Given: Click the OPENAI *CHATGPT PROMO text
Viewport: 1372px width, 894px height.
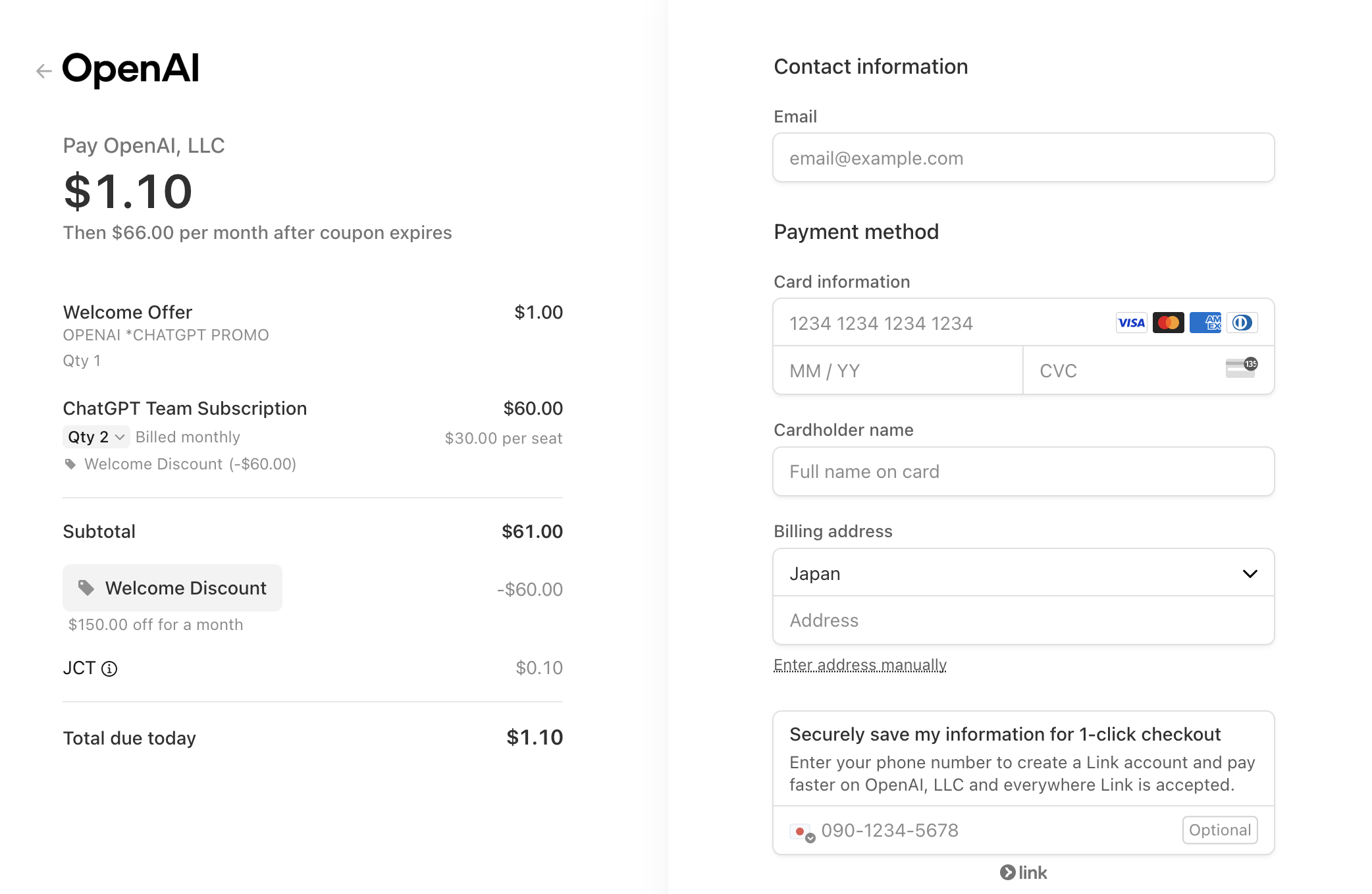Looking at the screenshot, I should pyautogui.click(x=166, y=335).
